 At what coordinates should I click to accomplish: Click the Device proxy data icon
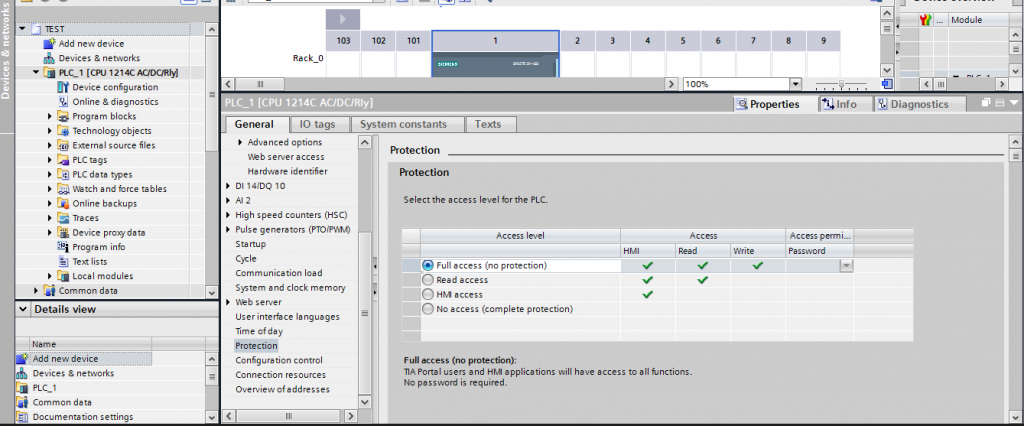tap(63, 233)
